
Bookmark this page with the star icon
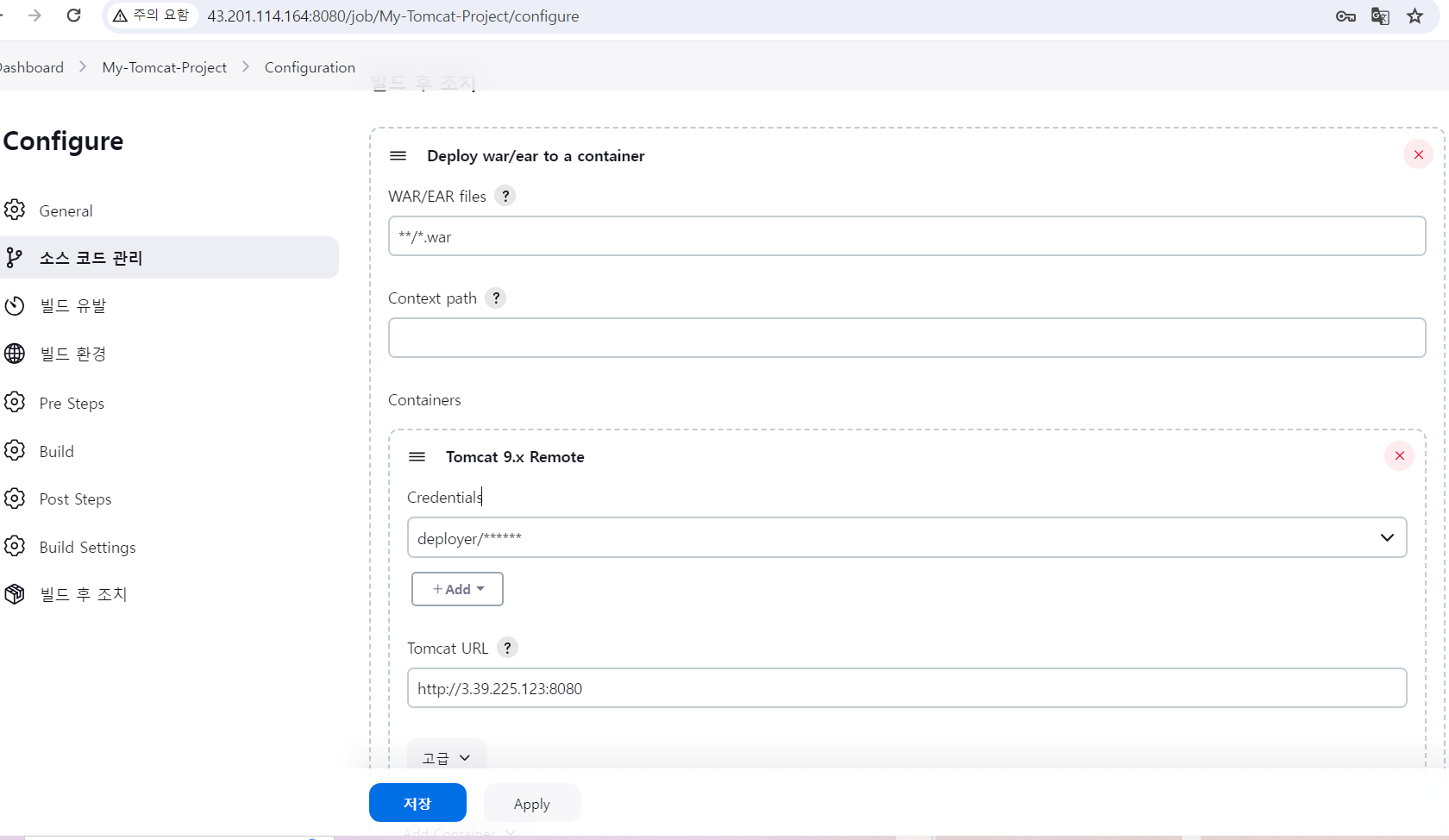pyautogui.click(x=1415, y=16)
